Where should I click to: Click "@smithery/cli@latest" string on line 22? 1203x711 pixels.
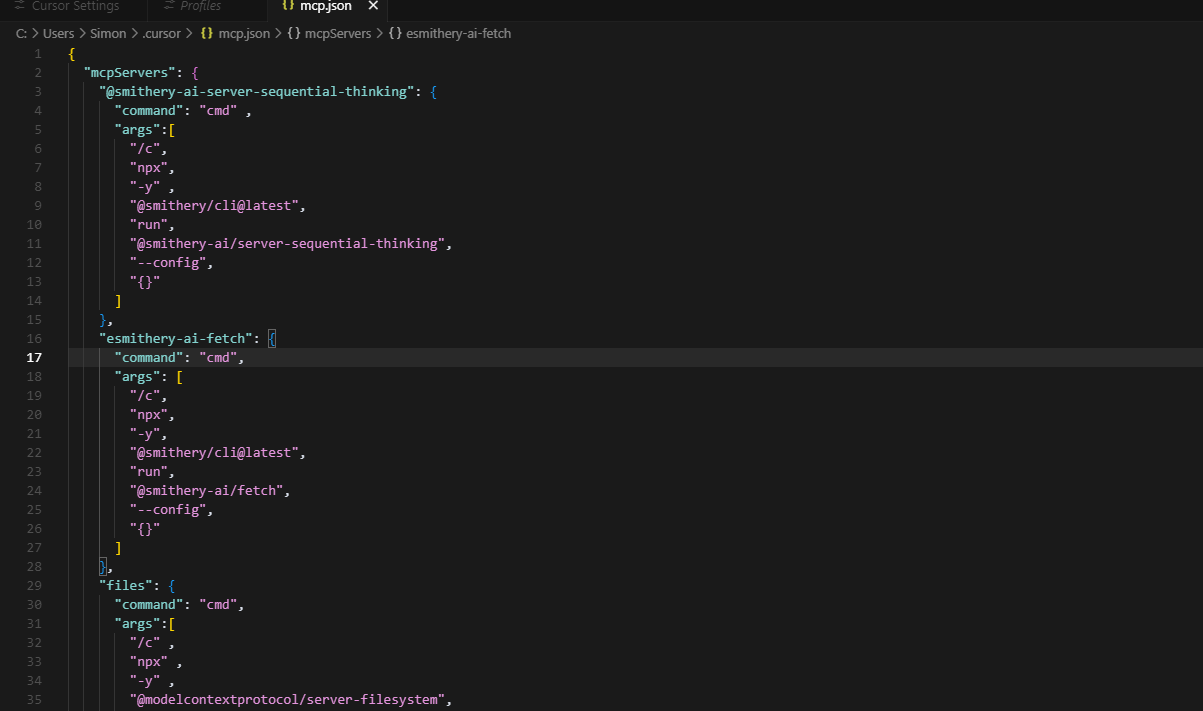click(215, 452)
